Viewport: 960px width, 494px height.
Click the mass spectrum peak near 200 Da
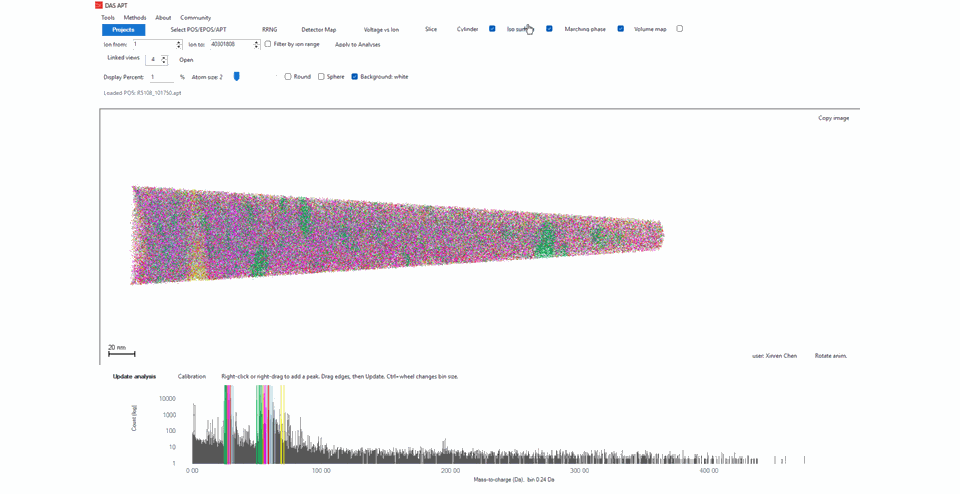(x=444, y=451)
